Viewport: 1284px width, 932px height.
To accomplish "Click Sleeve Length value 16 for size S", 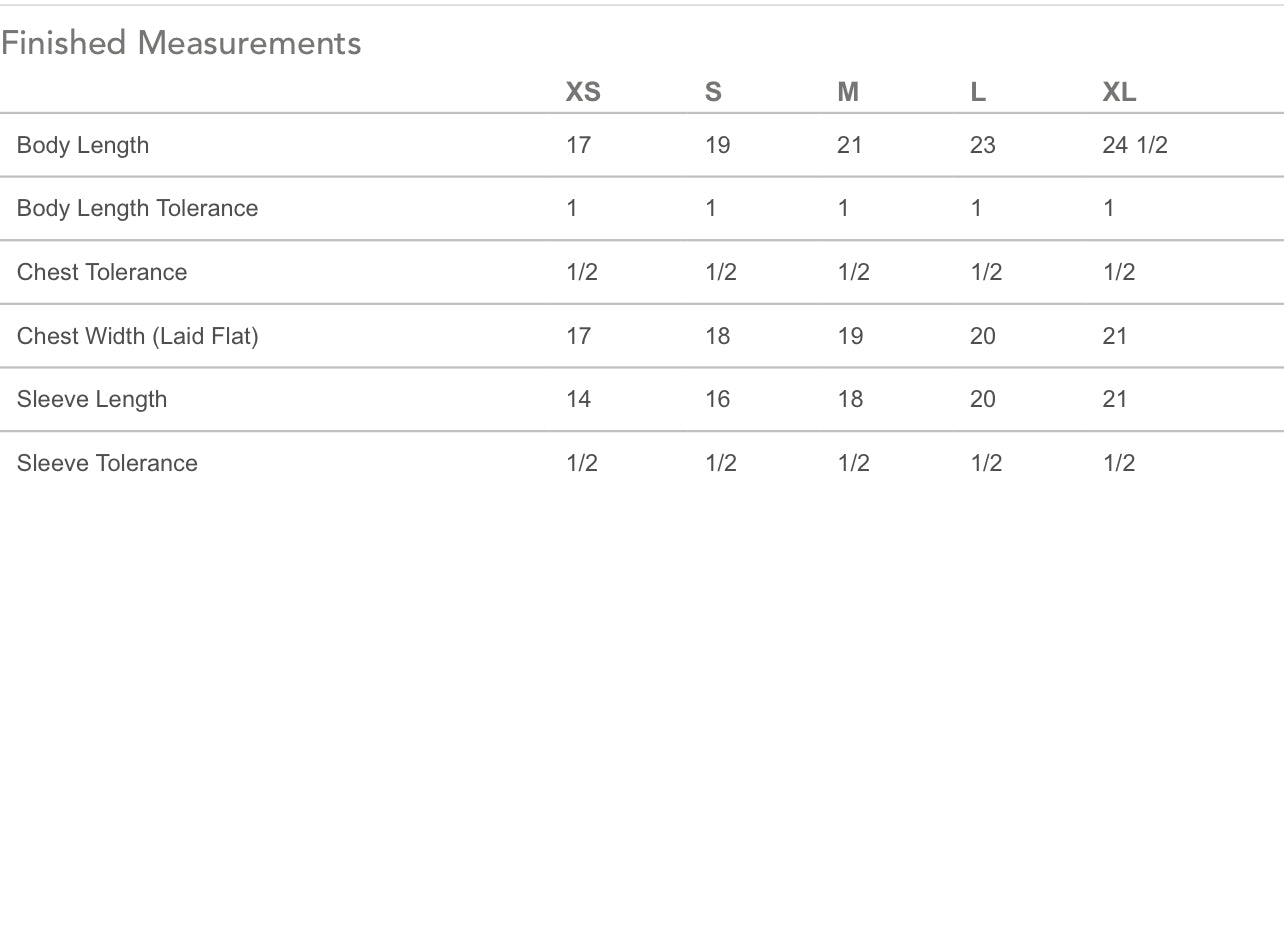I will click(718, 399).
